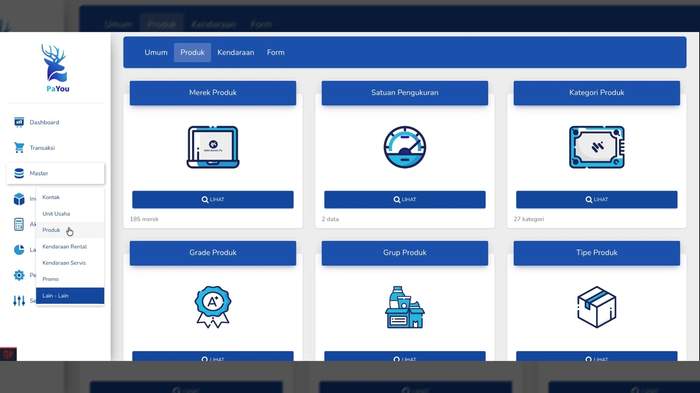700x393 pixels.
Task: Switch to the Umum tab
Action: 156,52
